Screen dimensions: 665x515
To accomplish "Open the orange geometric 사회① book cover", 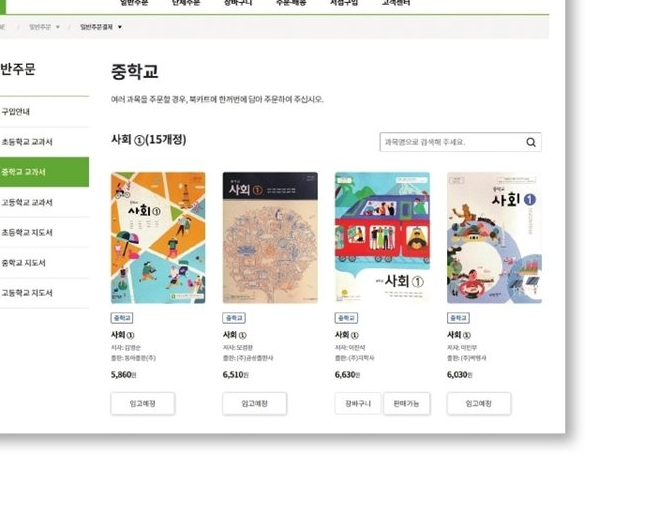I will pyautogui.click(x=158, y=238).
